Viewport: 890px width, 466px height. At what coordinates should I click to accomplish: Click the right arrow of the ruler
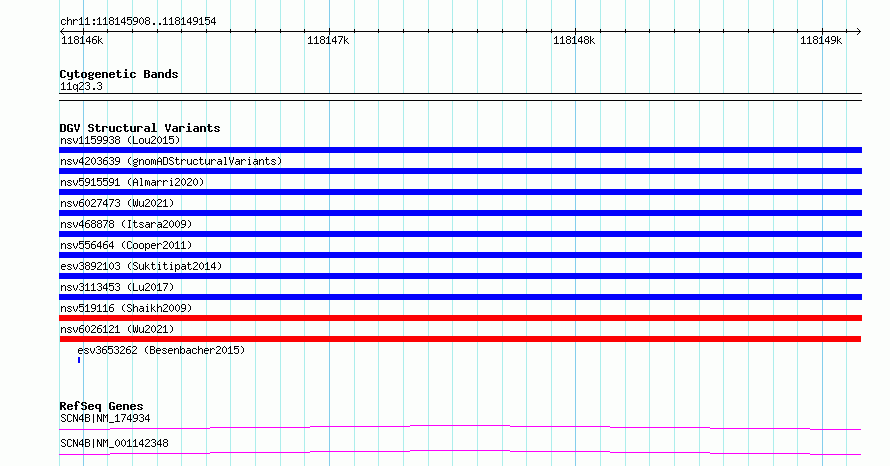[858, 32]
